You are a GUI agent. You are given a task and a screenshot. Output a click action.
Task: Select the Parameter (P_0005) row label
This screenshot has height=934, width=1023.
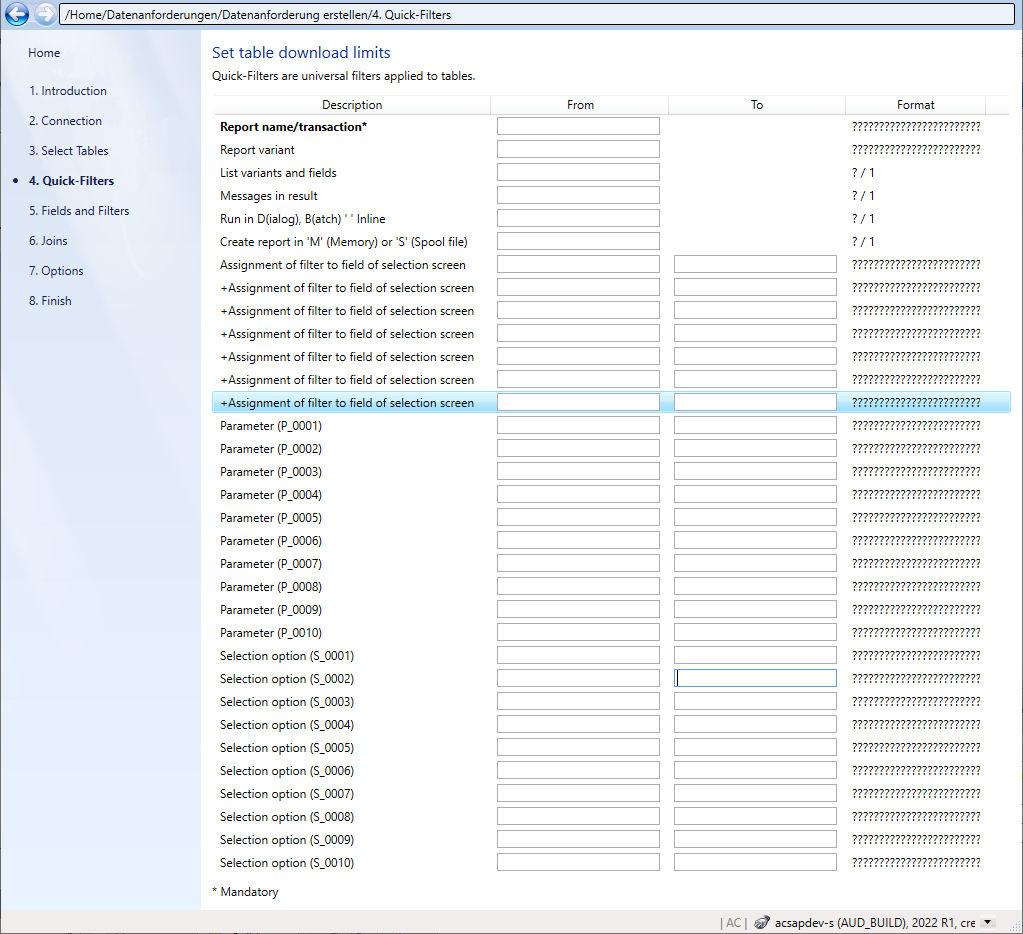pyautogui.click(x=271, y=517)
